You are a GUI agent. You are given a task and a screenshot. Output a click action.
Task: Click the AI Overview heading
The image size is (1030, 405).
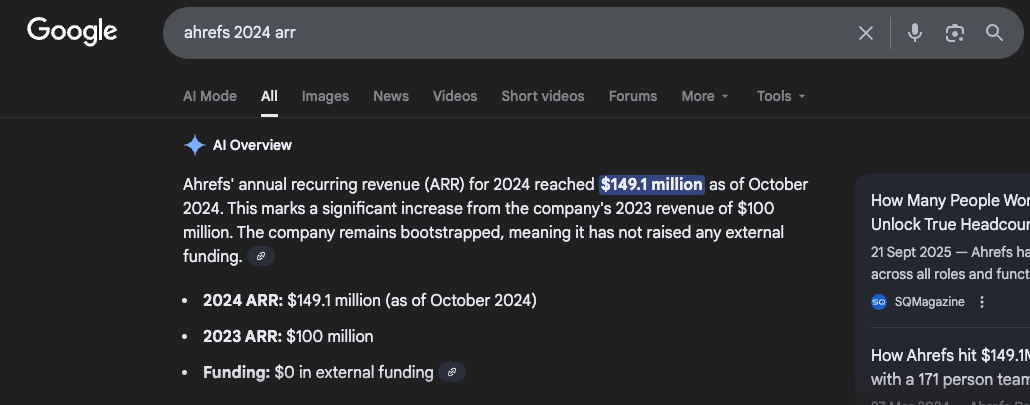pyautogui.click(x=252, y=145)
